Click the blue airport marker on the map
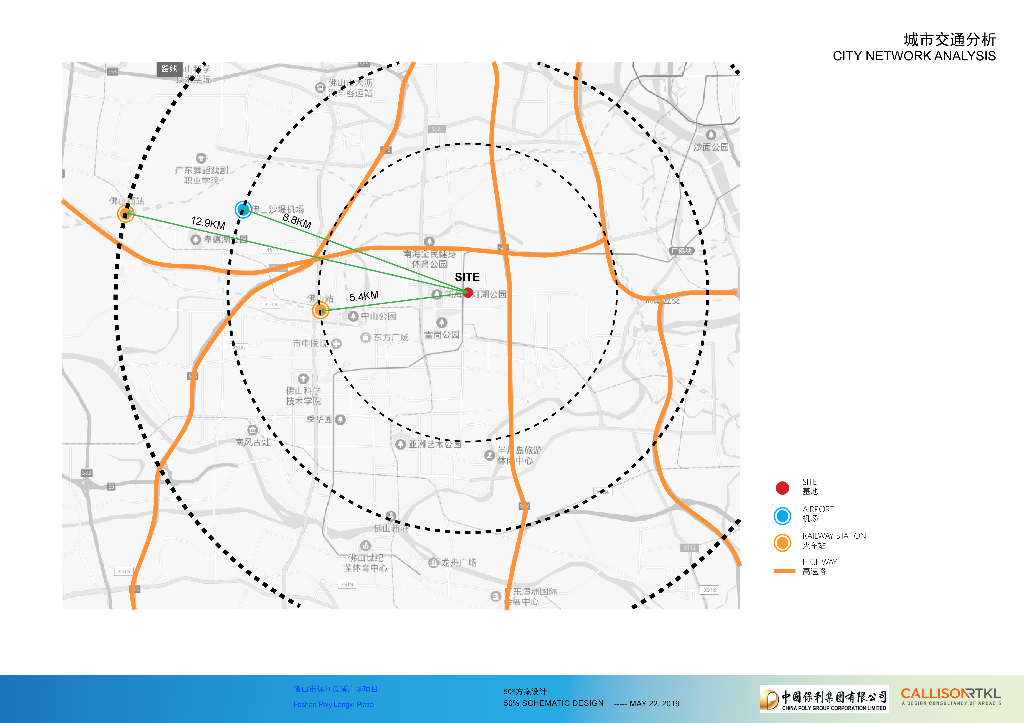This screenshot has width=1024, height=723. [x=244, y=210]
